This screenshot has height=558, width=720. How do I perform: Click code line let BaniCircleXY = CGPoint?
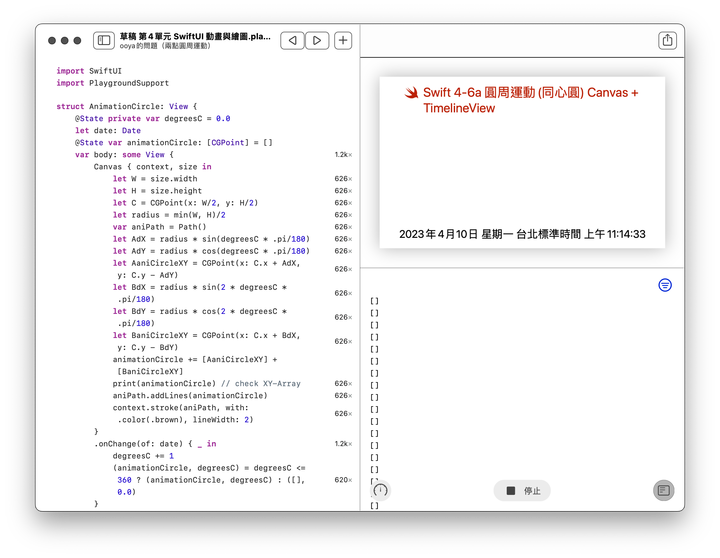[x=207, y=341]
